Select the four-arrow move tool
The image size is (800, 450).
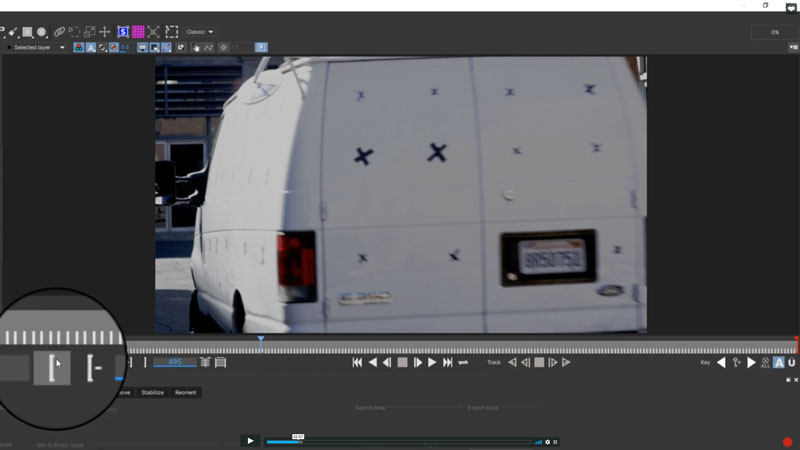pos(105,32)
